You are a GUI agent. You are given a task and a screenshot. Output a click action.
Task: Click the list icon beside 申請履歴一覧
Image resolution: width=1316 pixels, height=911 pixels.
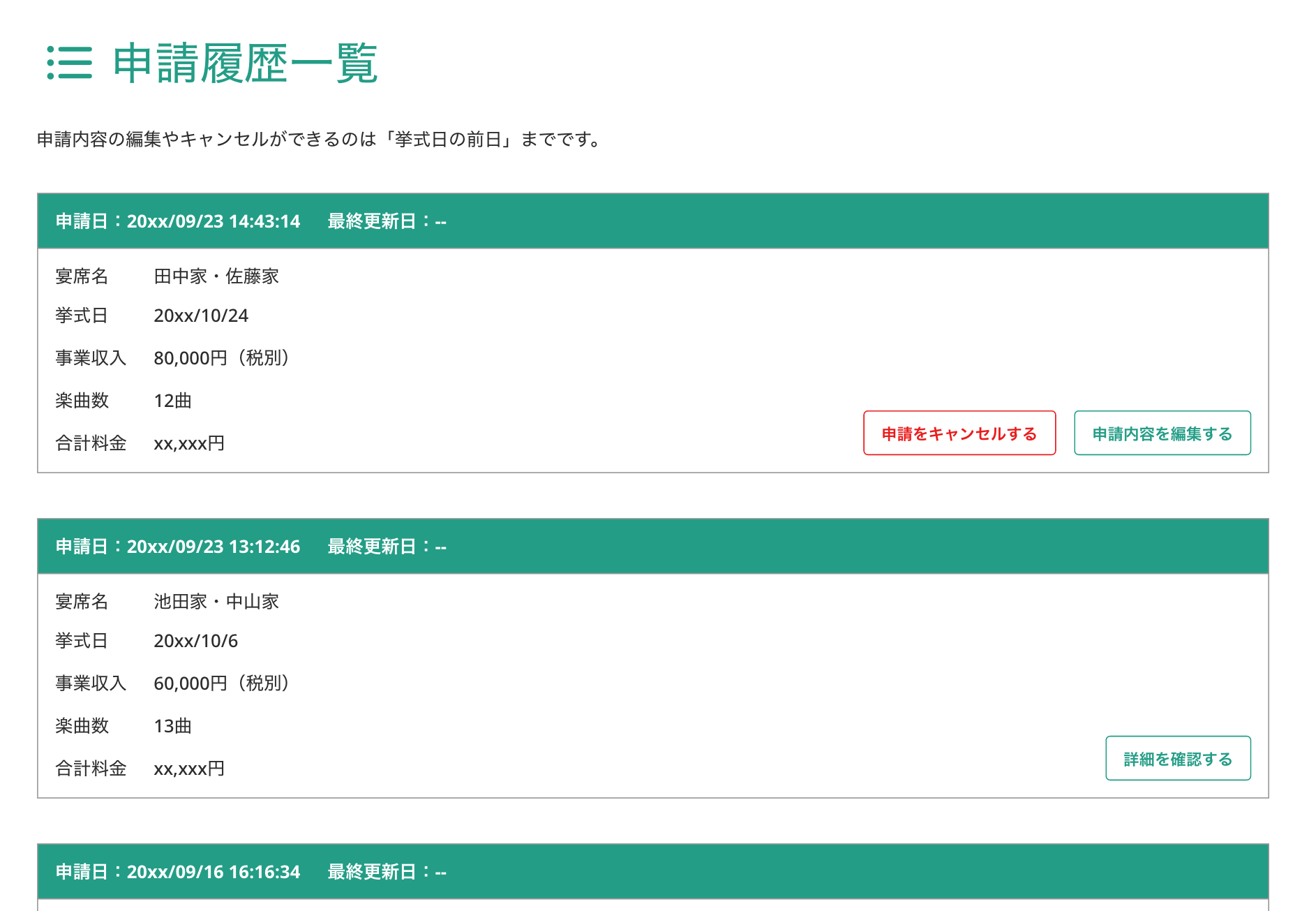(69, 63)
